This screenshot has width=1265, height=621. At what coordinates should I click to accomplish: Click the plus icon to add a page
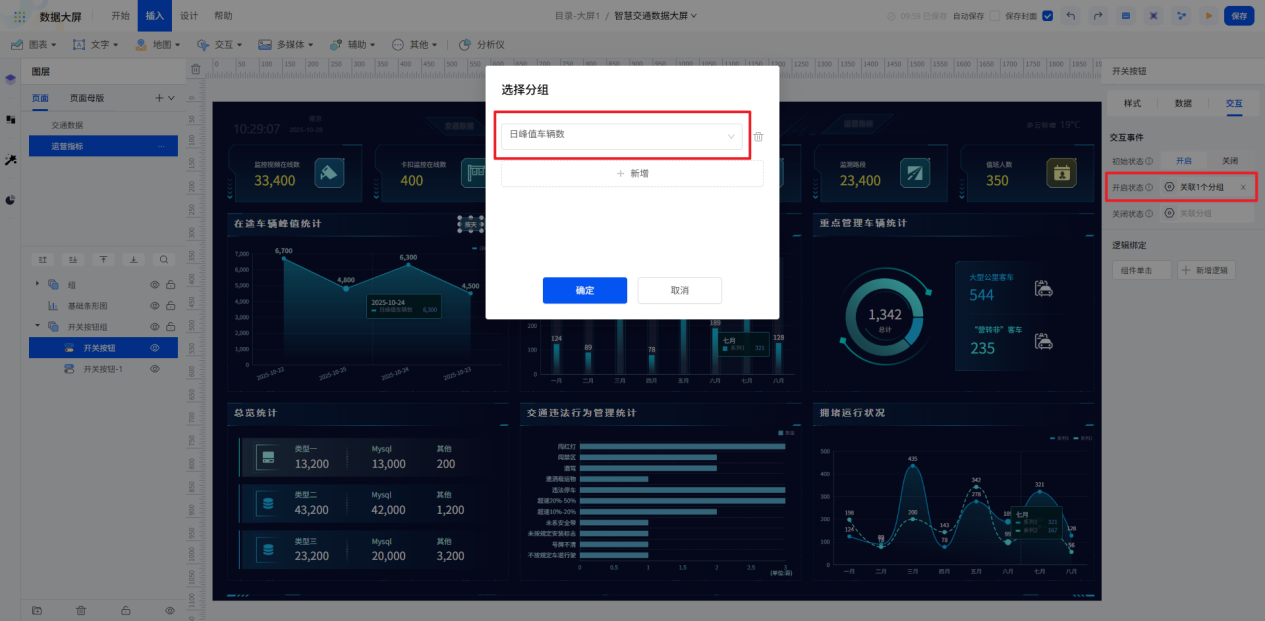(158, 98)
